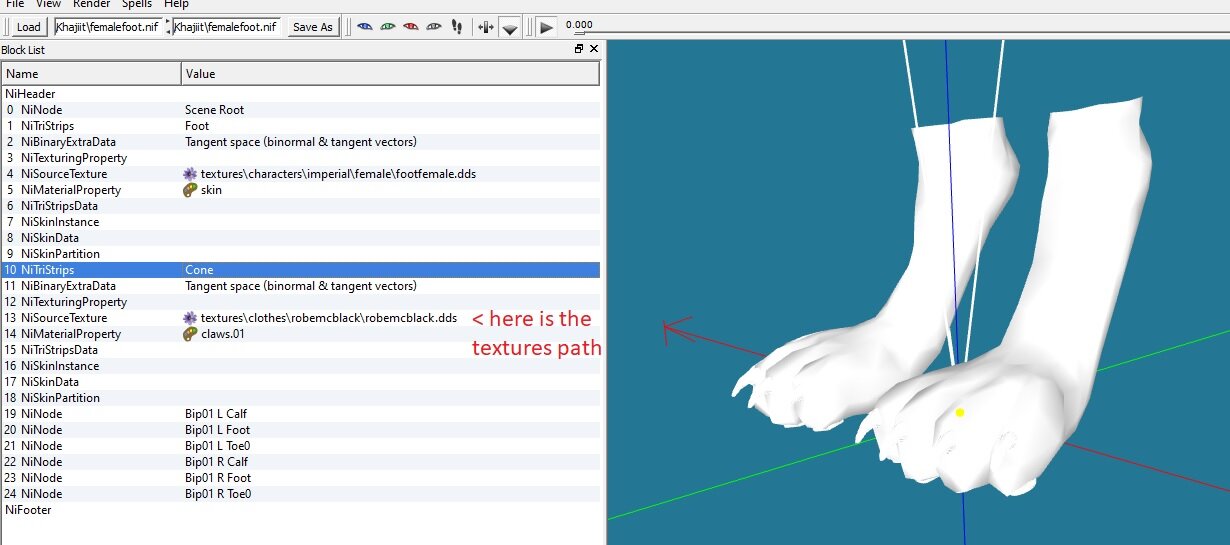The image size is (1230, 545).
Task: Select block 6 NiTriStripsData
Action: click(300, 206)
